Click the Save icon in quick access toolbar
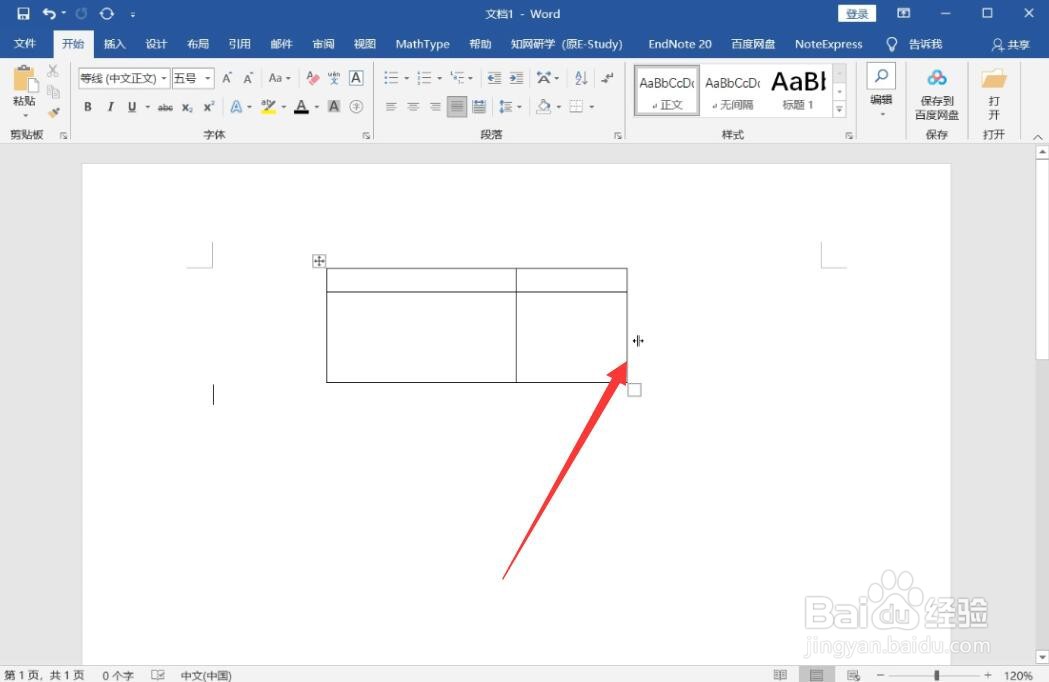This screenshot has width=1049, height=682. tap(23, 13)
